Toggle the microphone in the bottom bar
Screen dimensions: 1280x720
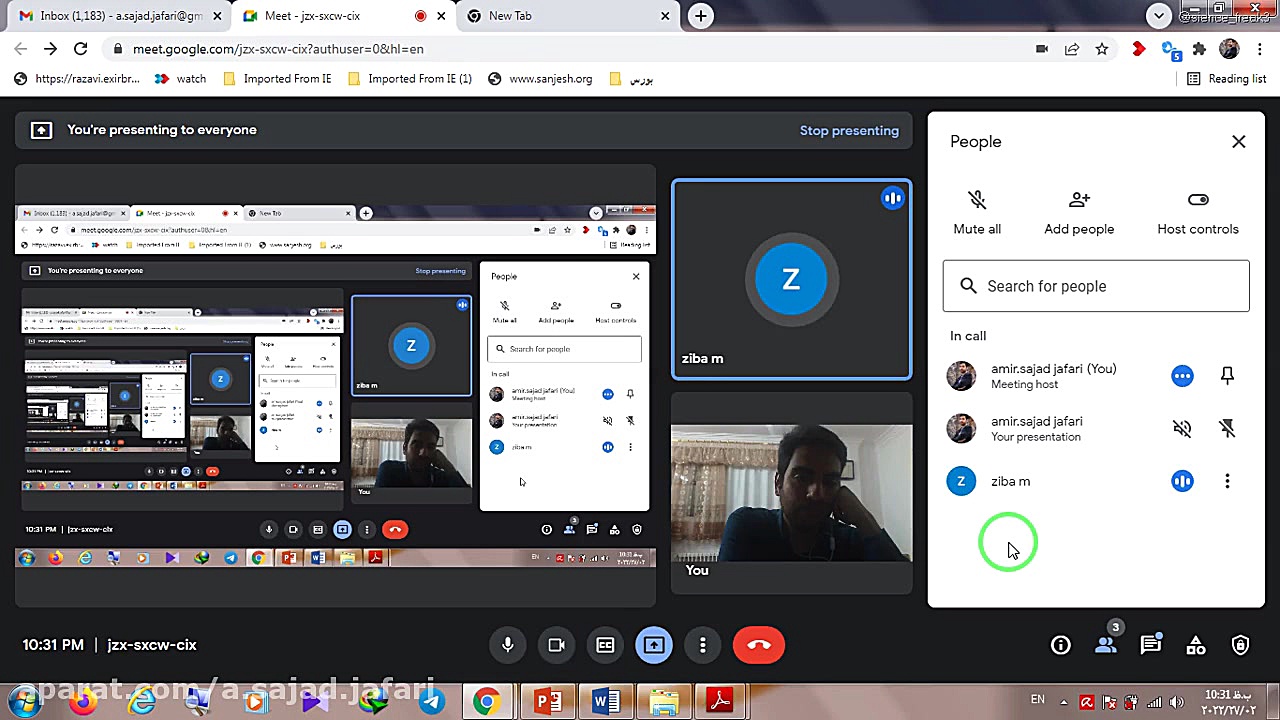[508, 645]
